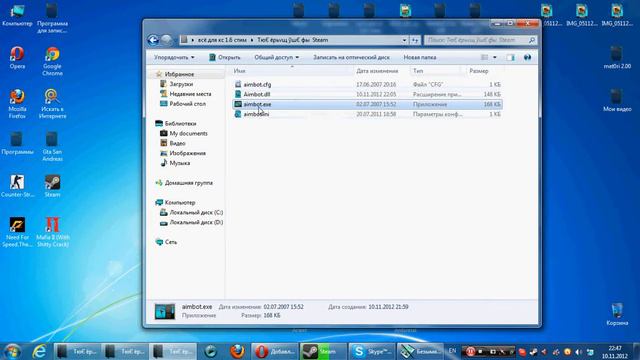Sort files by the Размер column
640x360 pixels.
(484, 71)
